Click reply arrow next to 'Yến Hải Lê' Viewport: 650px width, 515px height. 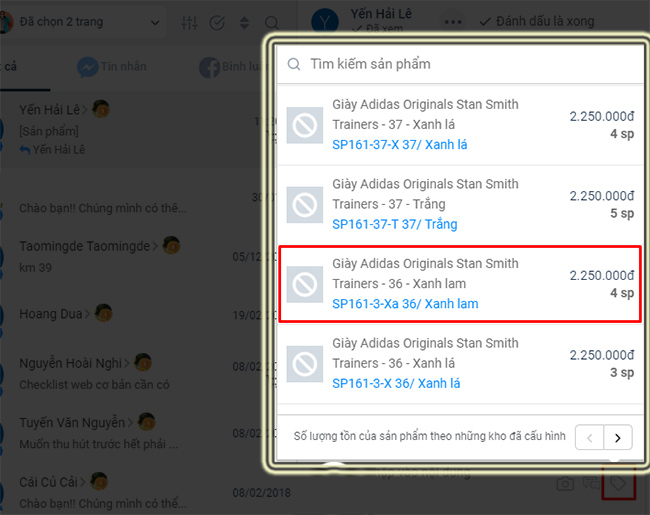coord(25,150)
